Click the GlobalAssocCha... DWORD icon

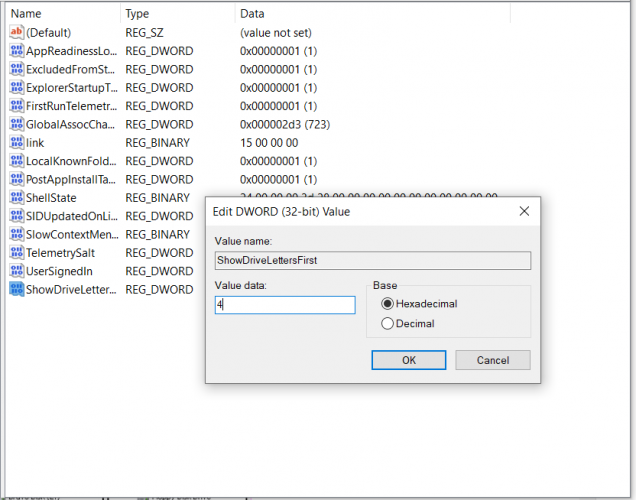pos(17,124)
